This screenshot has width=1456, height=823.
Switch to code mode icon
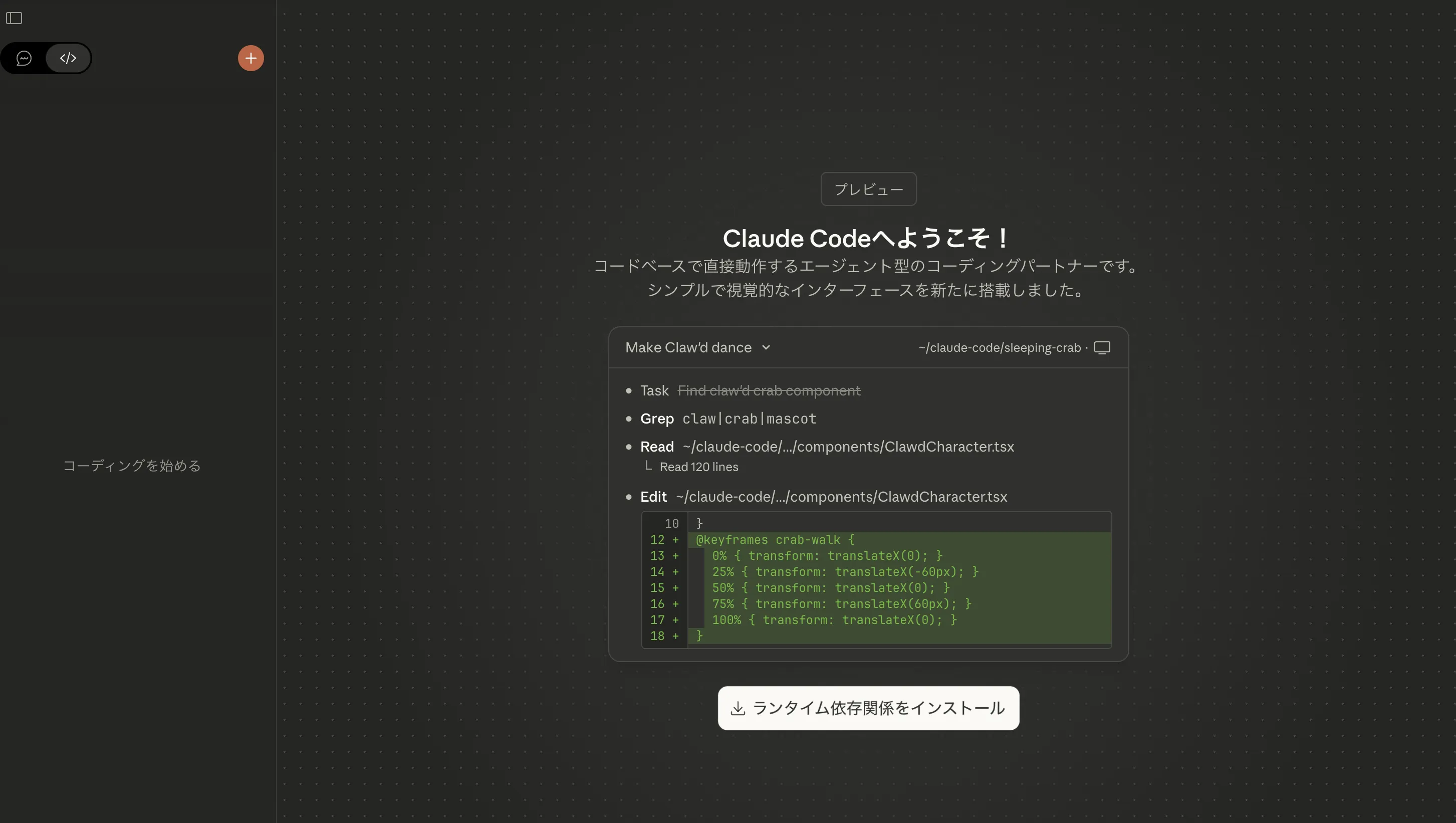click(x=68, y=58)
